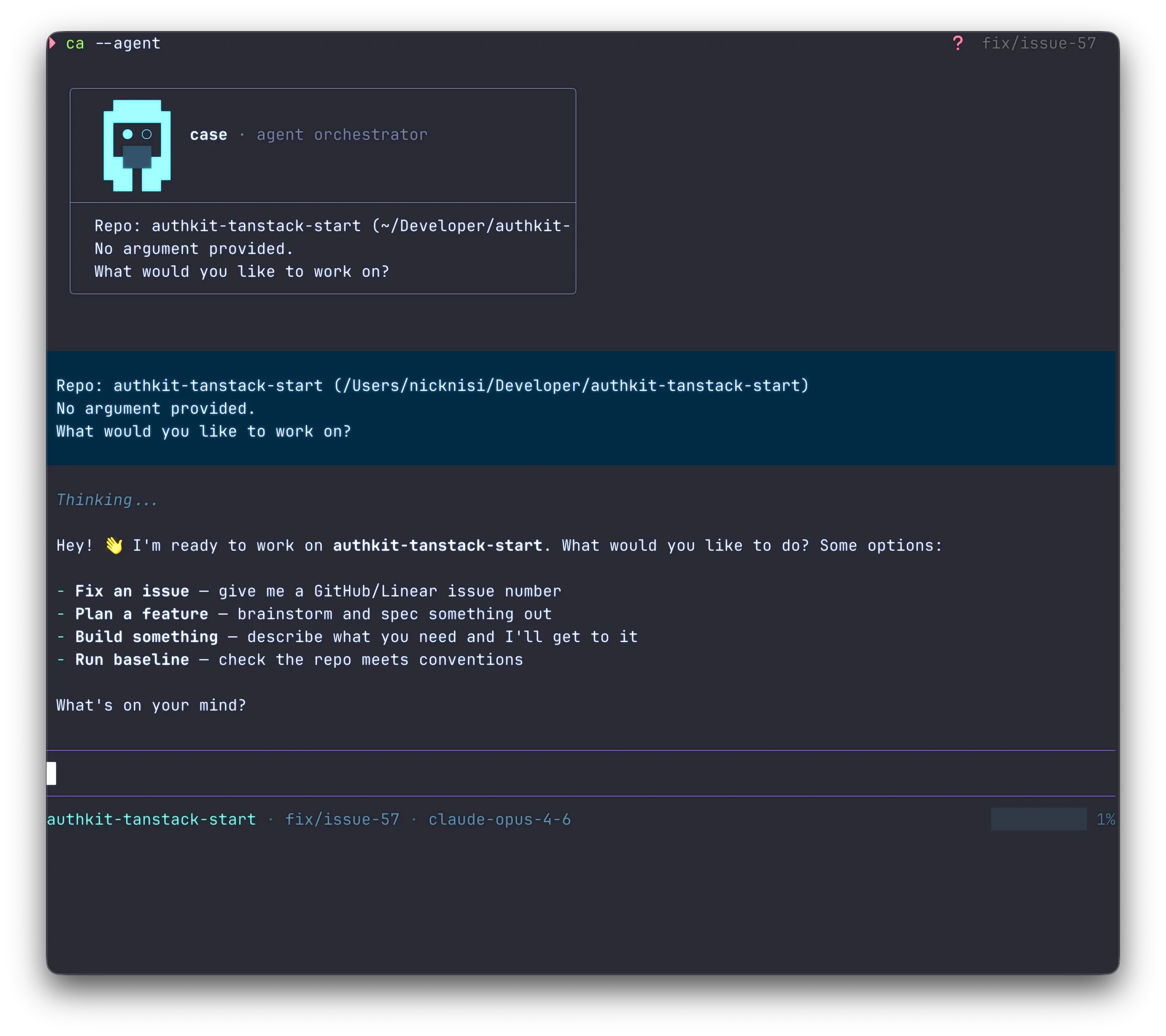Choose the Run baseline option
The width and height of the screenshot is (1166, 1036).
pyautogui.click(x=131, y=660)
